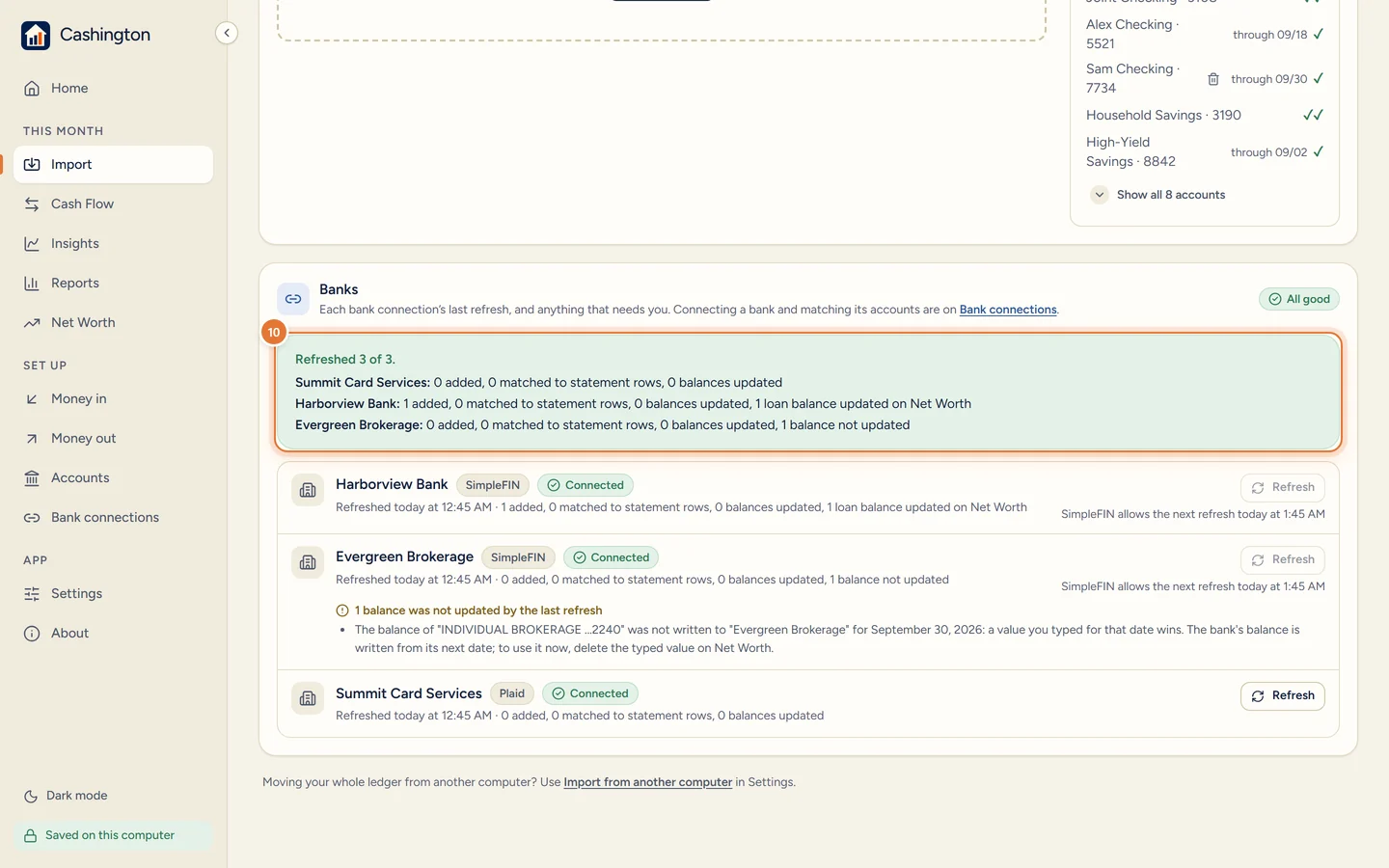Open the Cash Flow section
Screen dimensions: 1389x868
coord(114,203)
